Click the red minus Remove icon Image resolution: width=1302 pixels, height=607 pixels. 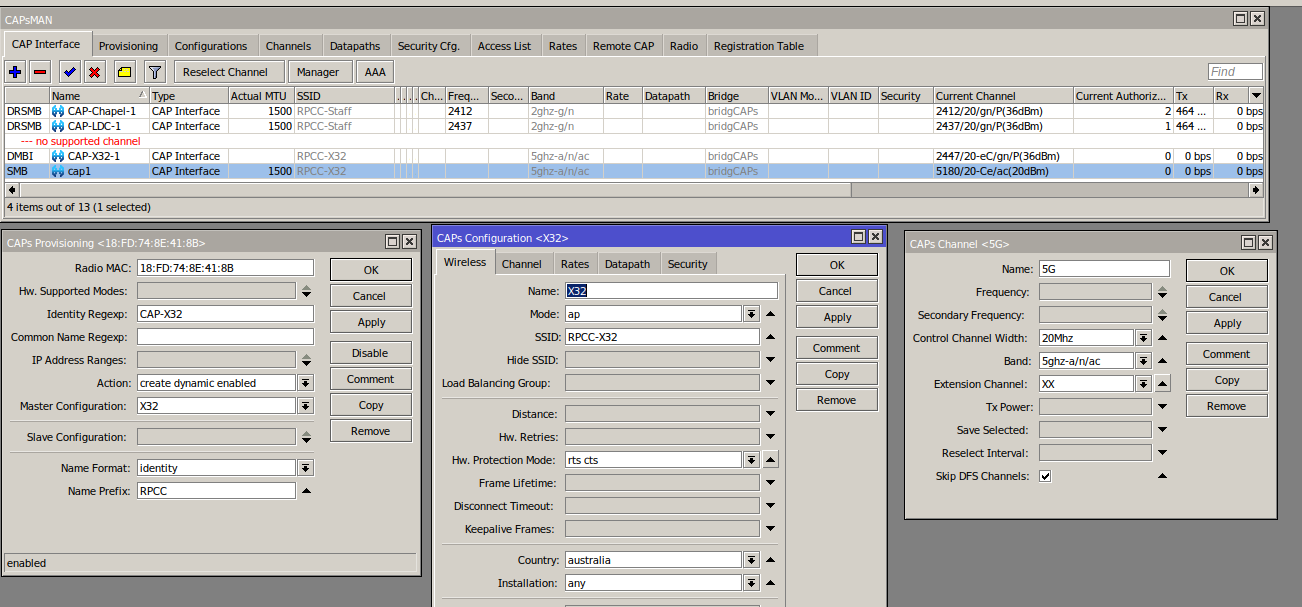(x=40, y=72)
